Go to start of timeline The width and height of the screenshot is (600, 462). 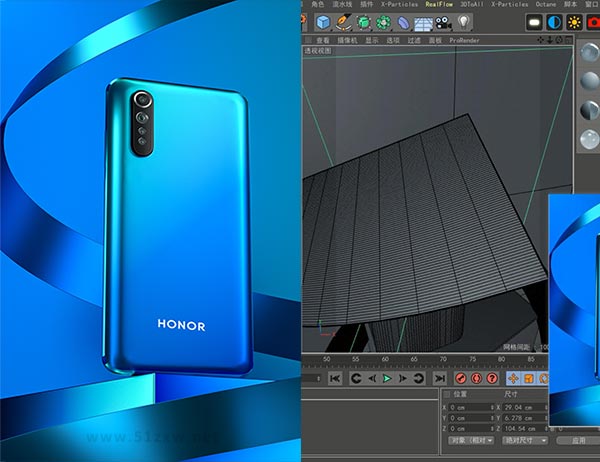pyautogui.click(x=335, y=379)
